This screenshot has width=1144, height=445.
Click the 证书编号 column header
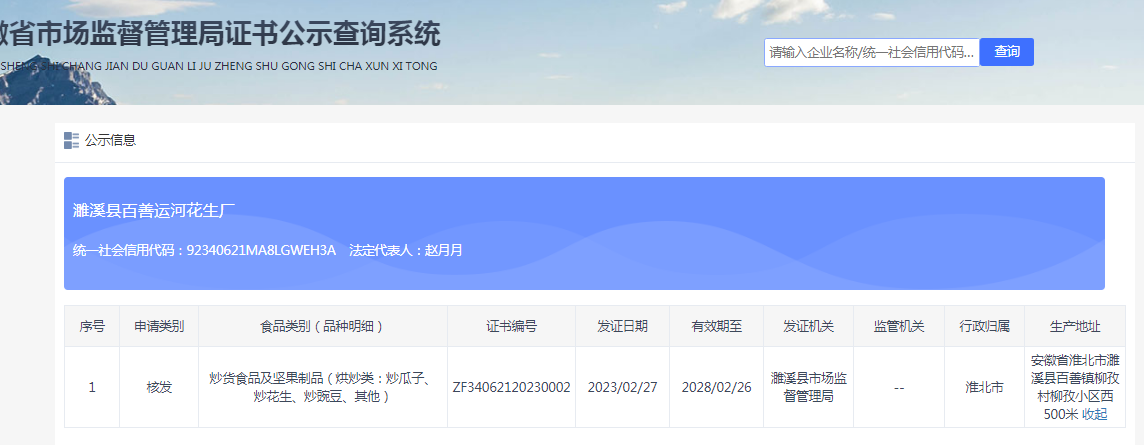511,326
